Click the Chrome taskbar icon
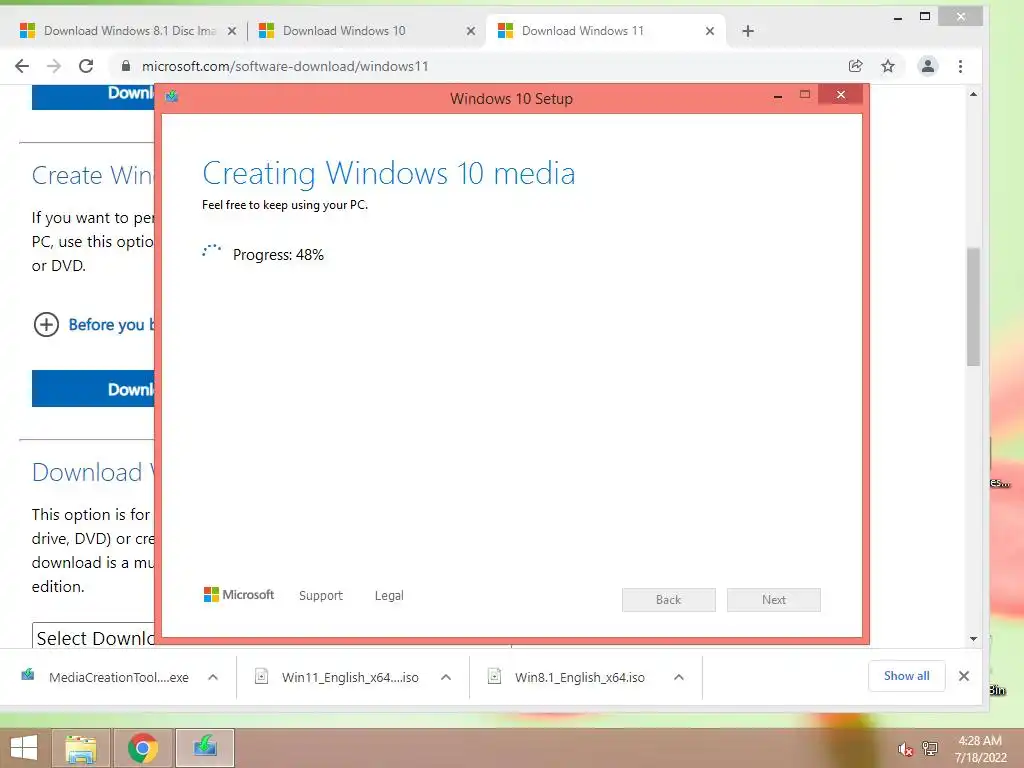Image resolution: width=1024 pixels, height=768 pixels. (x=143, y=748)
